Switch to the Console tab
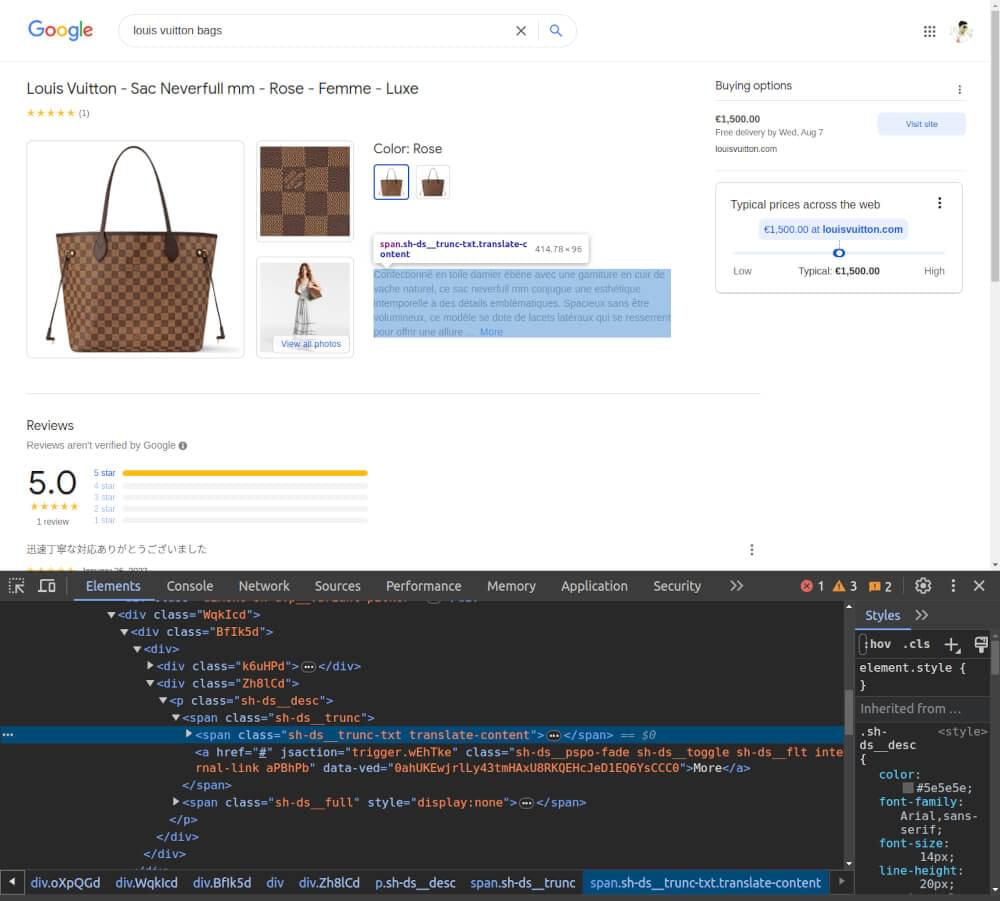 click(190, 586)
